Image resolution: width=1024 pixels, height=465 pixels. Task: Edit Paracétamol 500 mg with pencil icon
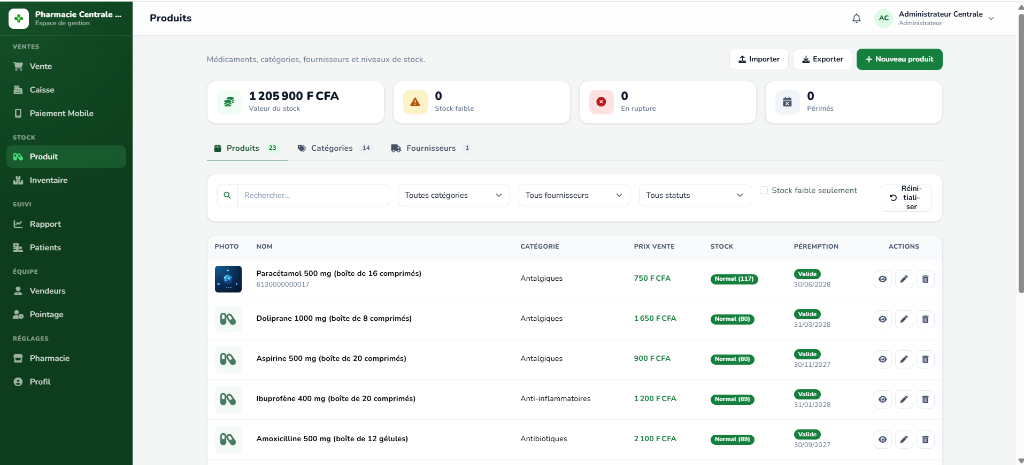[904, 280]
